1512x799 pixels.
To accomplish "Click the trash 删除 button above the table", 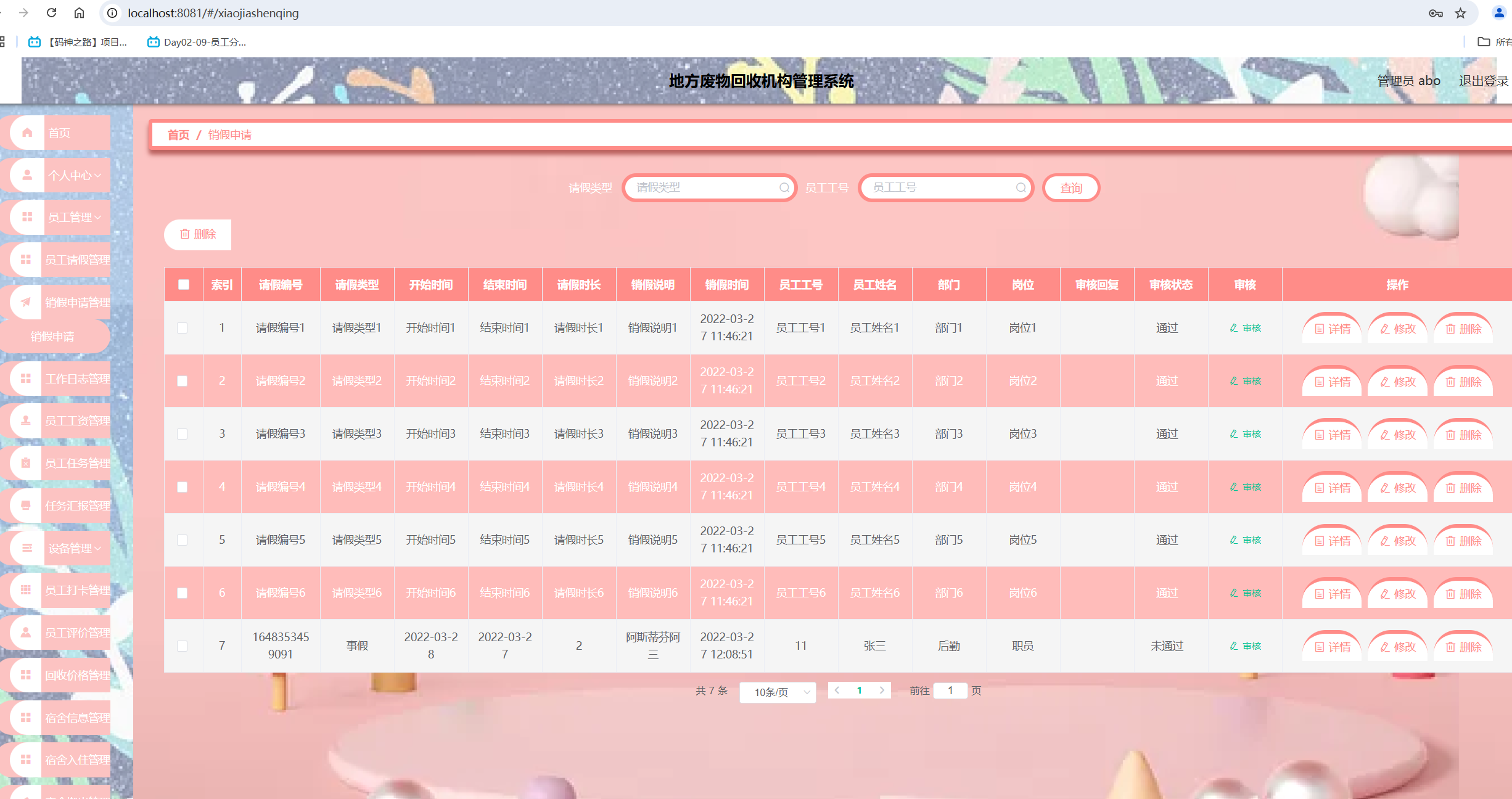I will click(197, 234).
